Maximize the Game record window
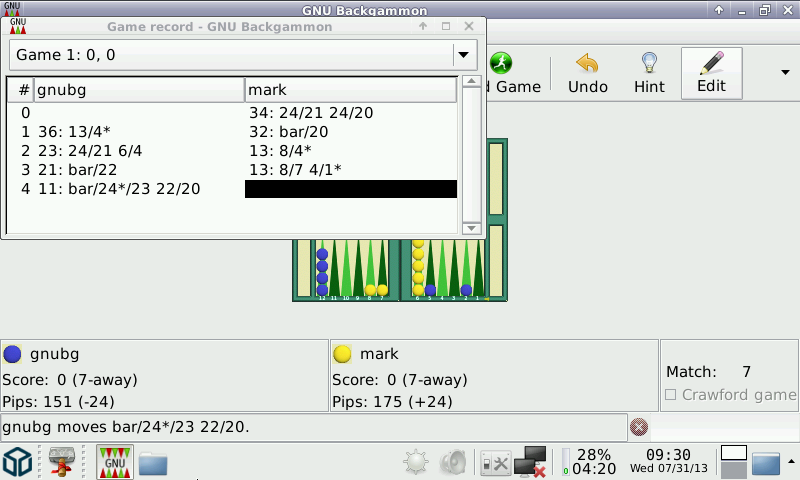 [446, 26]
